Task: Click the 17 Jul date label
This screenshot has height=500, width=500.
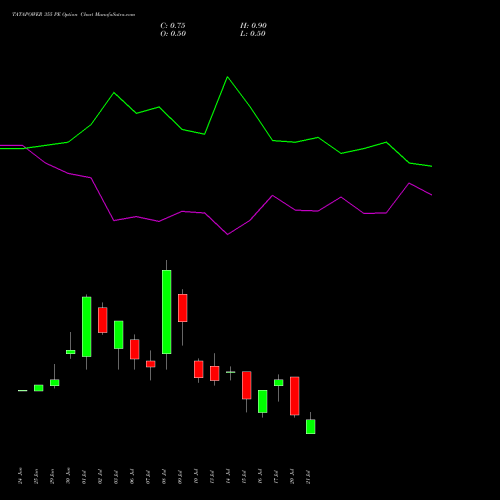Action: point(277,477)
